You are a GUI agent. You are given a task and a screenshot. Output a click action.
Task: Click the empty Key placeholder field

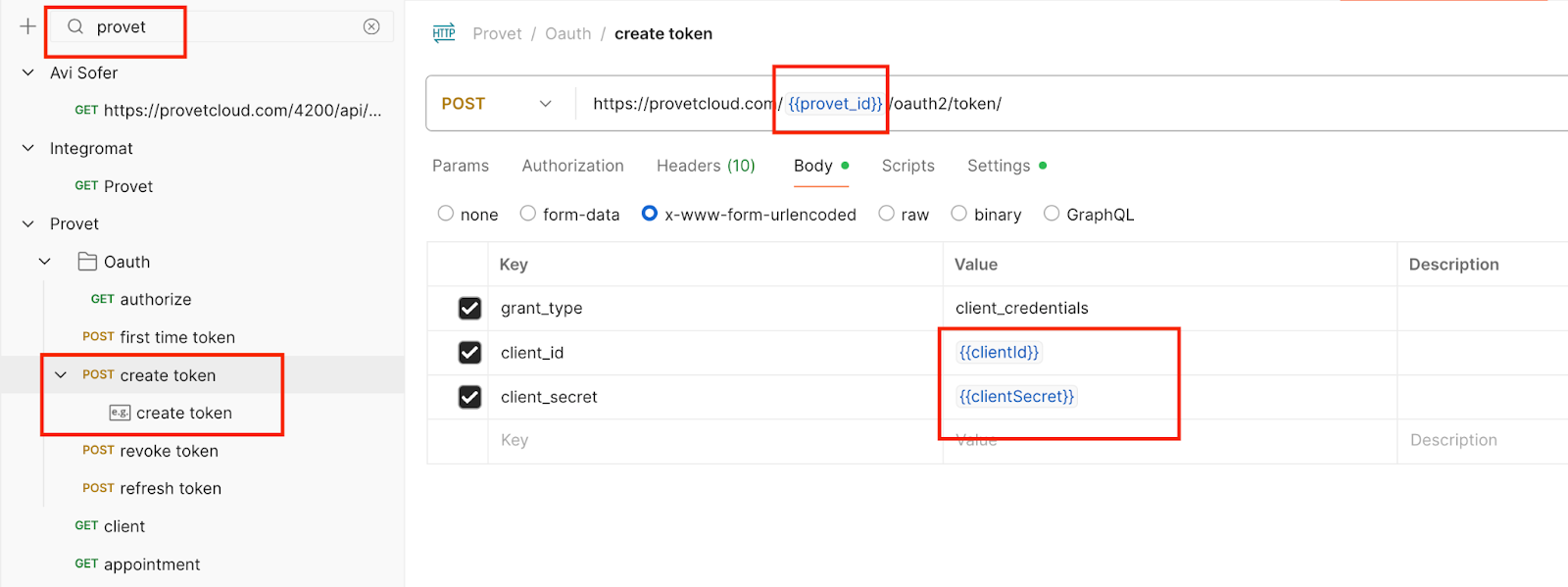click(x=715, y=441)
